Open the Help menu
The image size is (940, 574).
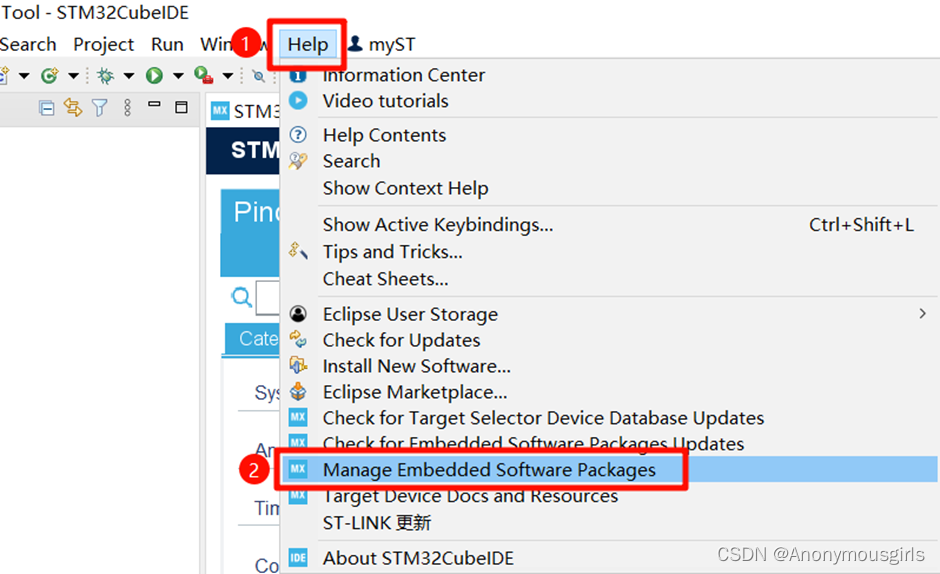click(x=308, y=44)
